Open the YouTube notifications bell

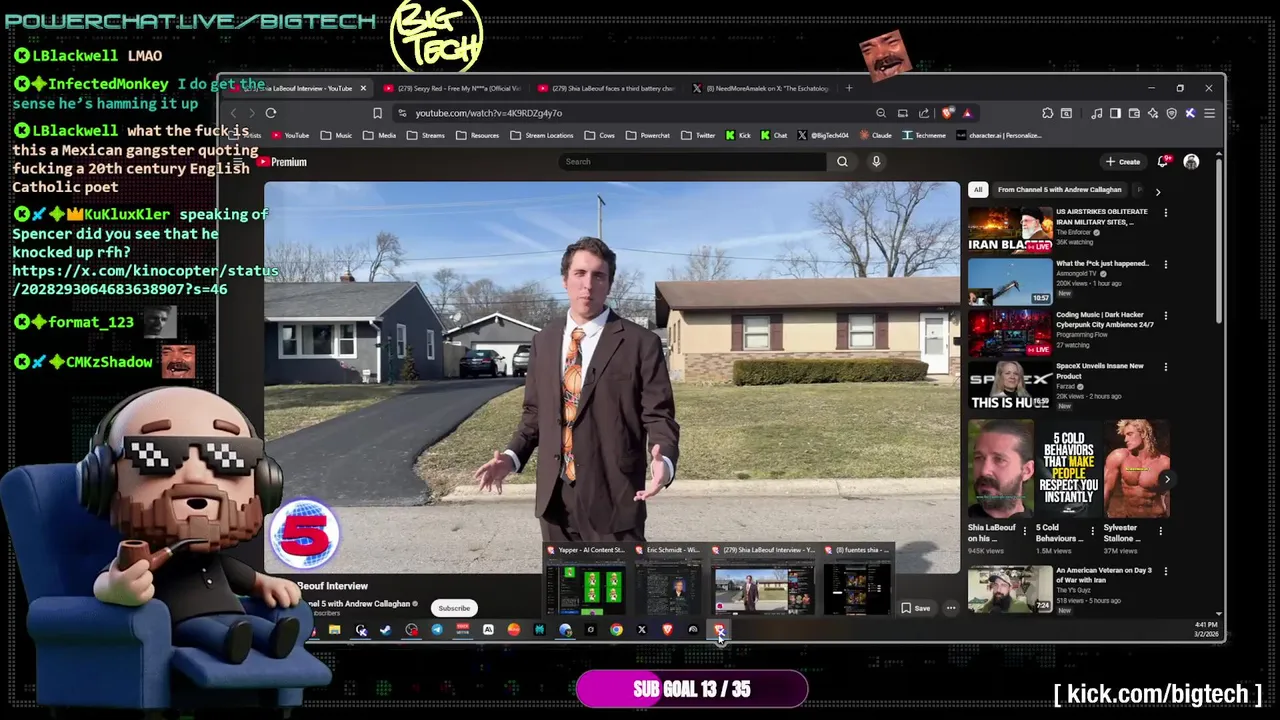(x=1163, y=161)
